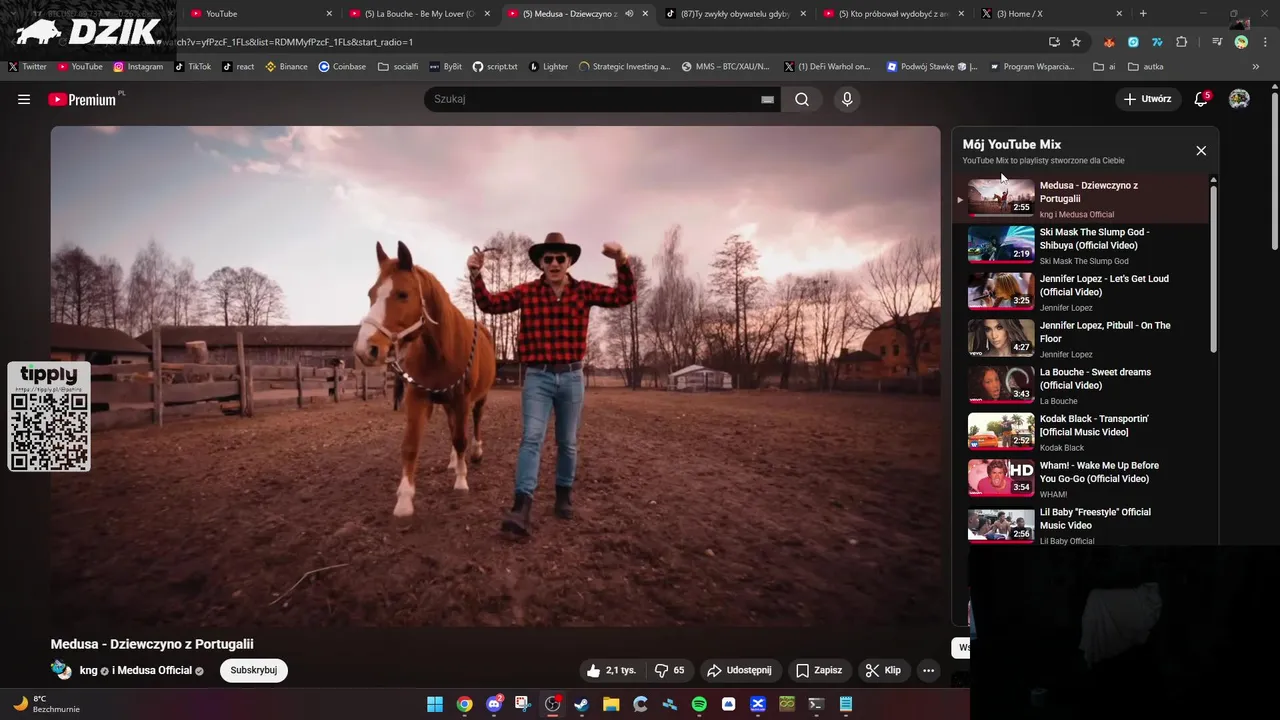Open the on-screen keyboard in search box
Image resolution: width=1280 pixels, height=720 pixels.
[x=767, y=99]
